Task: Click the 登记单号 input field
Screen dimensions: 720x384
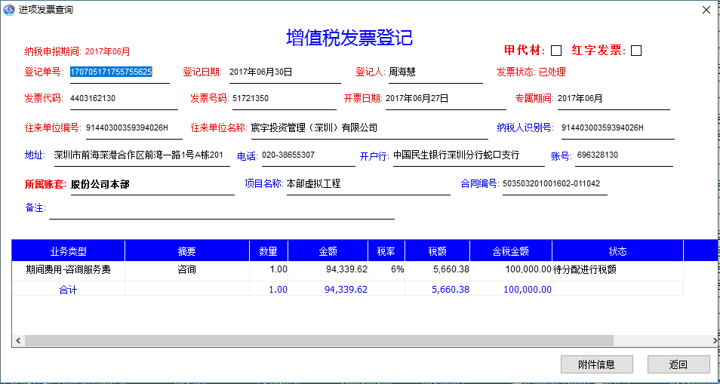Action: point(119,73)
